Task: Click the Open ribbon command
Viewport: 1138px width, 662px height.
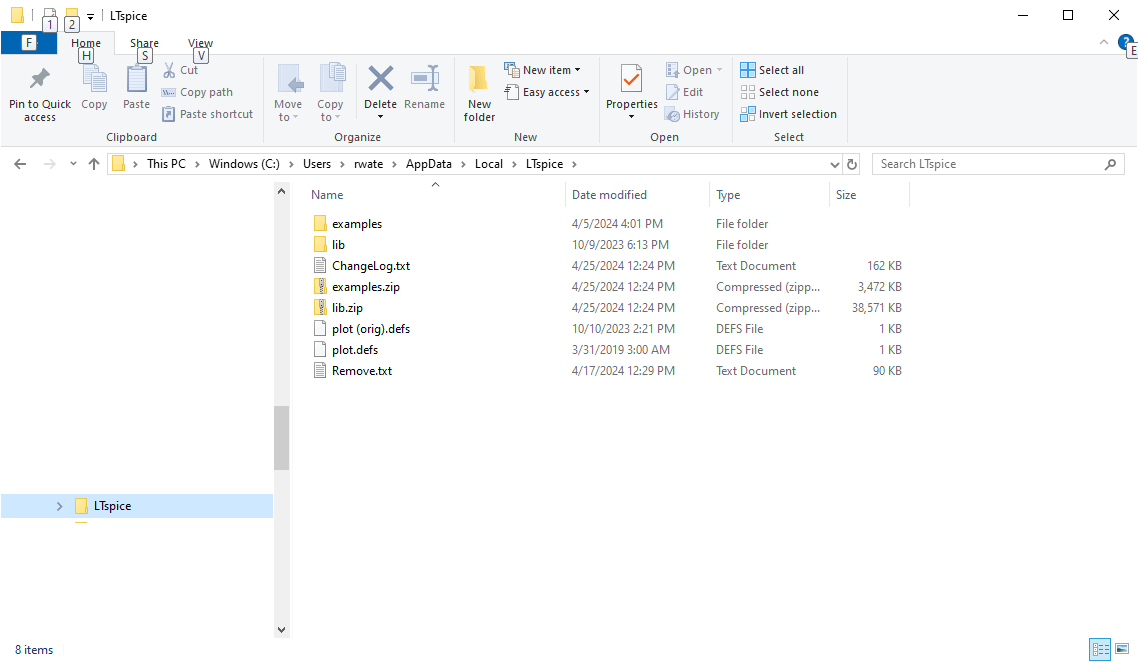Action: [x=694, y=70]
